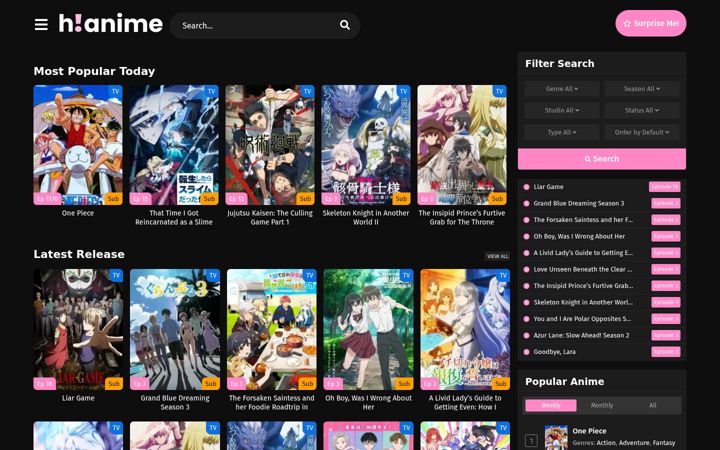720x450 pixels.
Task: Click One Piece small thumbnail in Popular Anime
Action: point(556,438)
